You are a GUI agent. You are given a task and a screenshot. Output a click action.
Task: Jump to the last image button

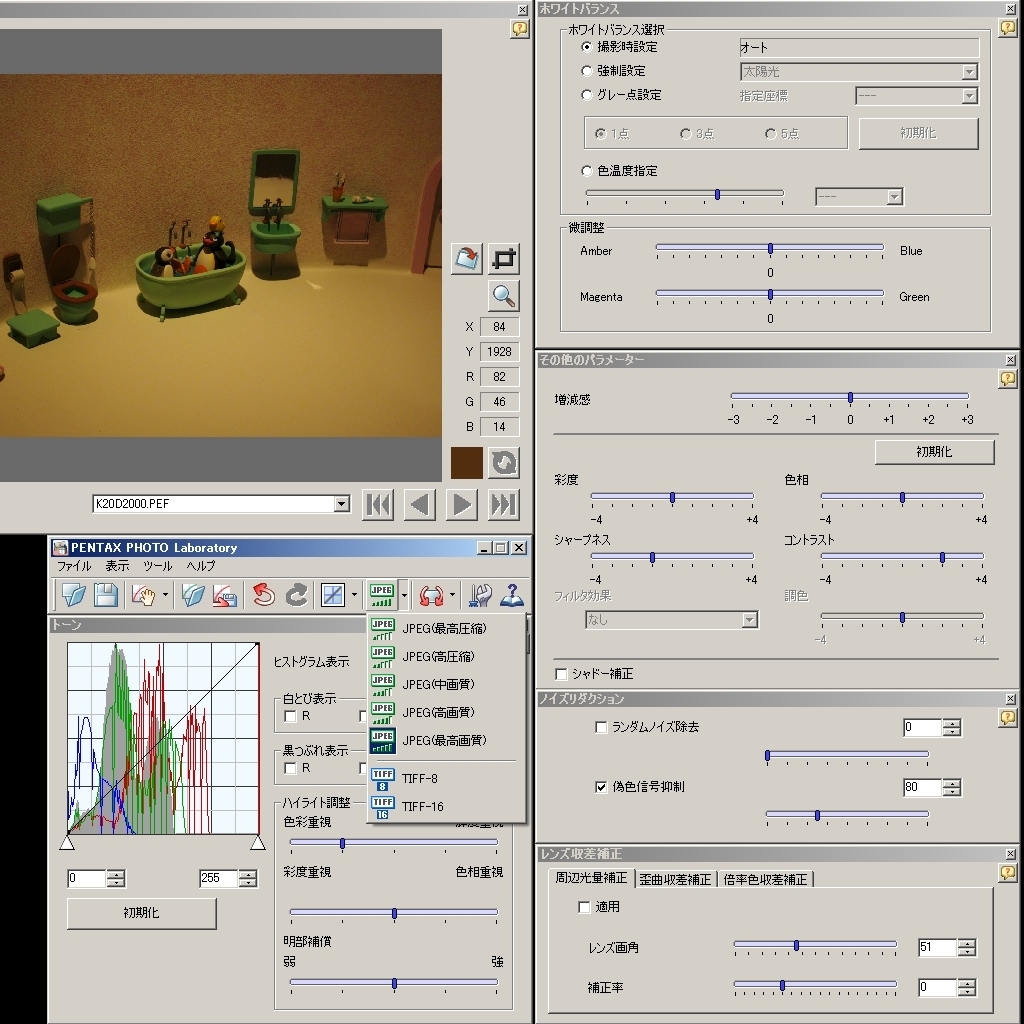(504, 505)
